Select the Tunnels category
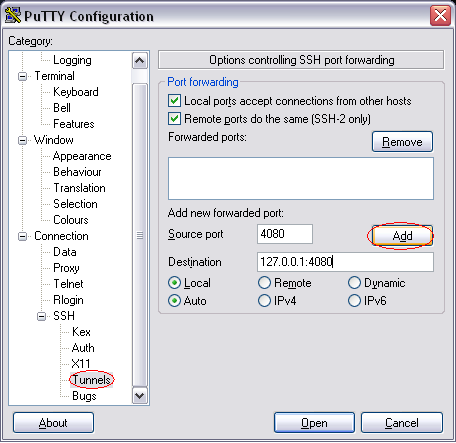 (91, 380)
